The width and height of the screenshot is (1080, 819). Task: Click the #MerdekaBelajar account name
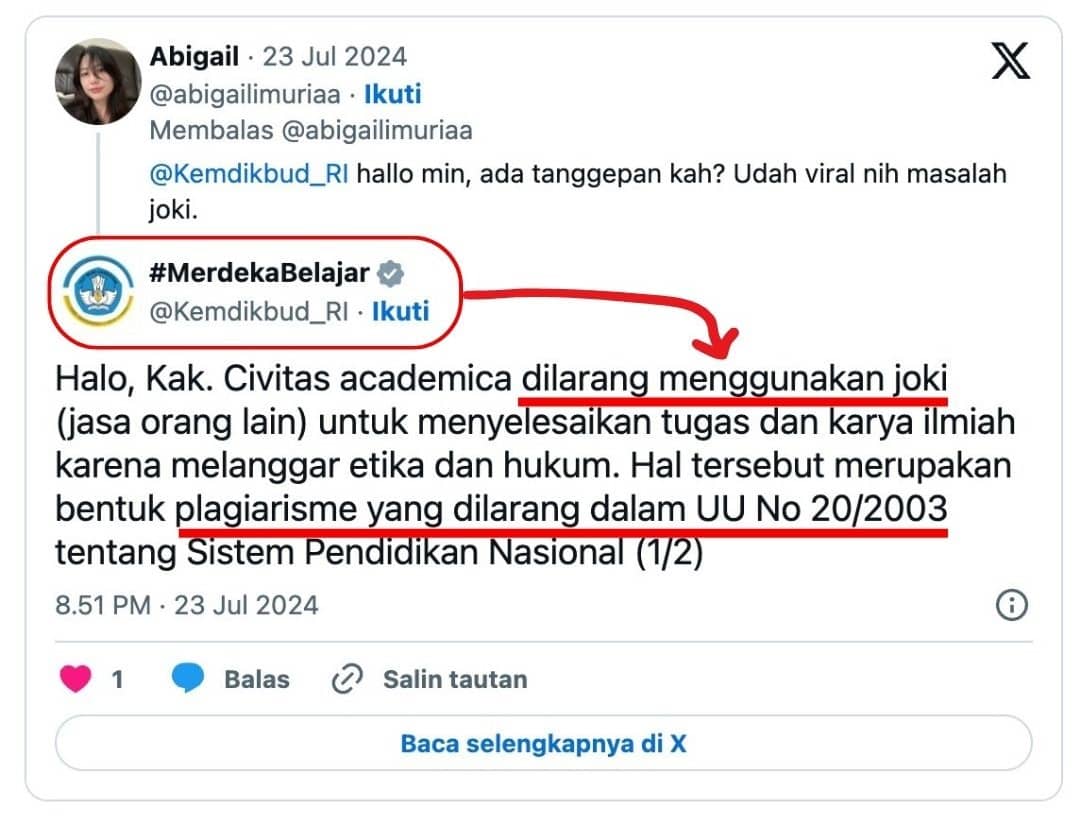coord(259,273)
